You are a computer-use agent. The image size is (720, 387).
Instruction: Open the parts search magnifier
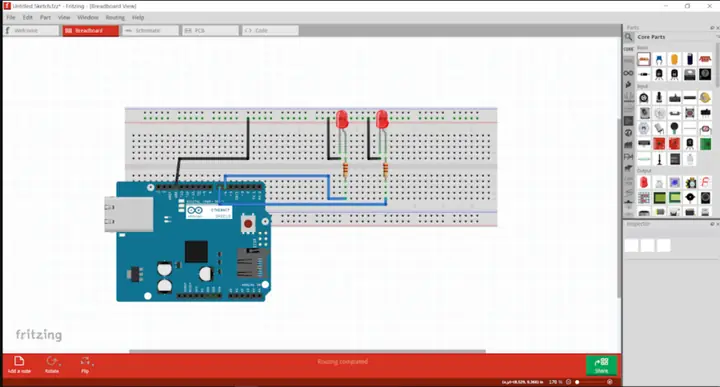pyautogui.click(x=628, y=37)
